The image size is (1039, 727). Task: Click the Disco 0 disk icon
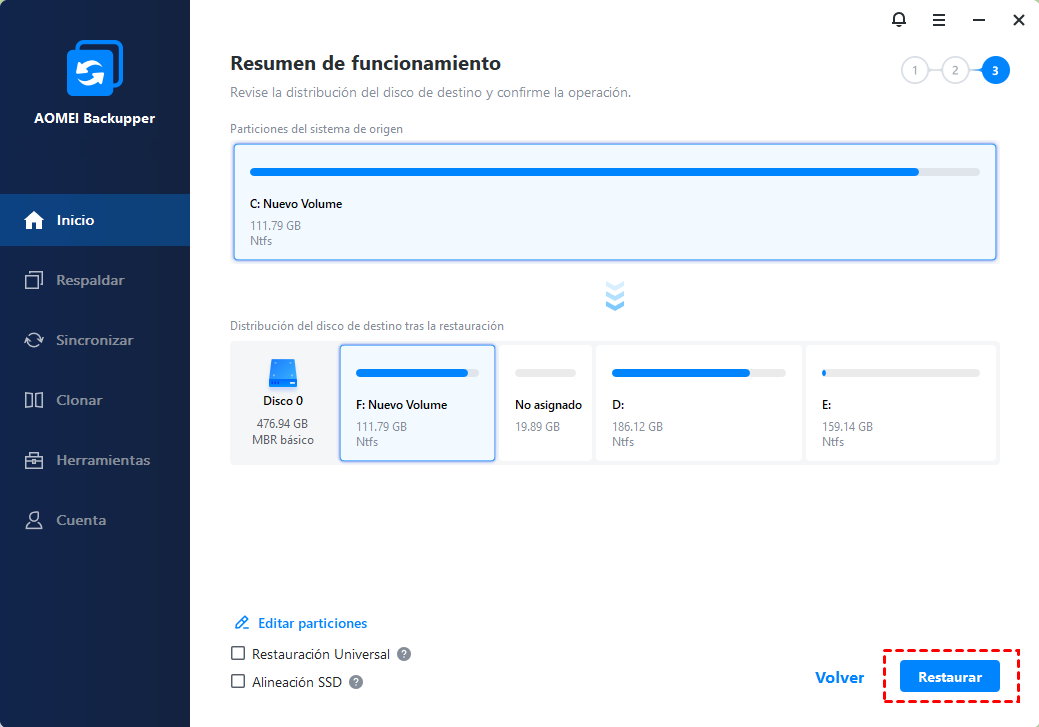[x=283, y=374]
